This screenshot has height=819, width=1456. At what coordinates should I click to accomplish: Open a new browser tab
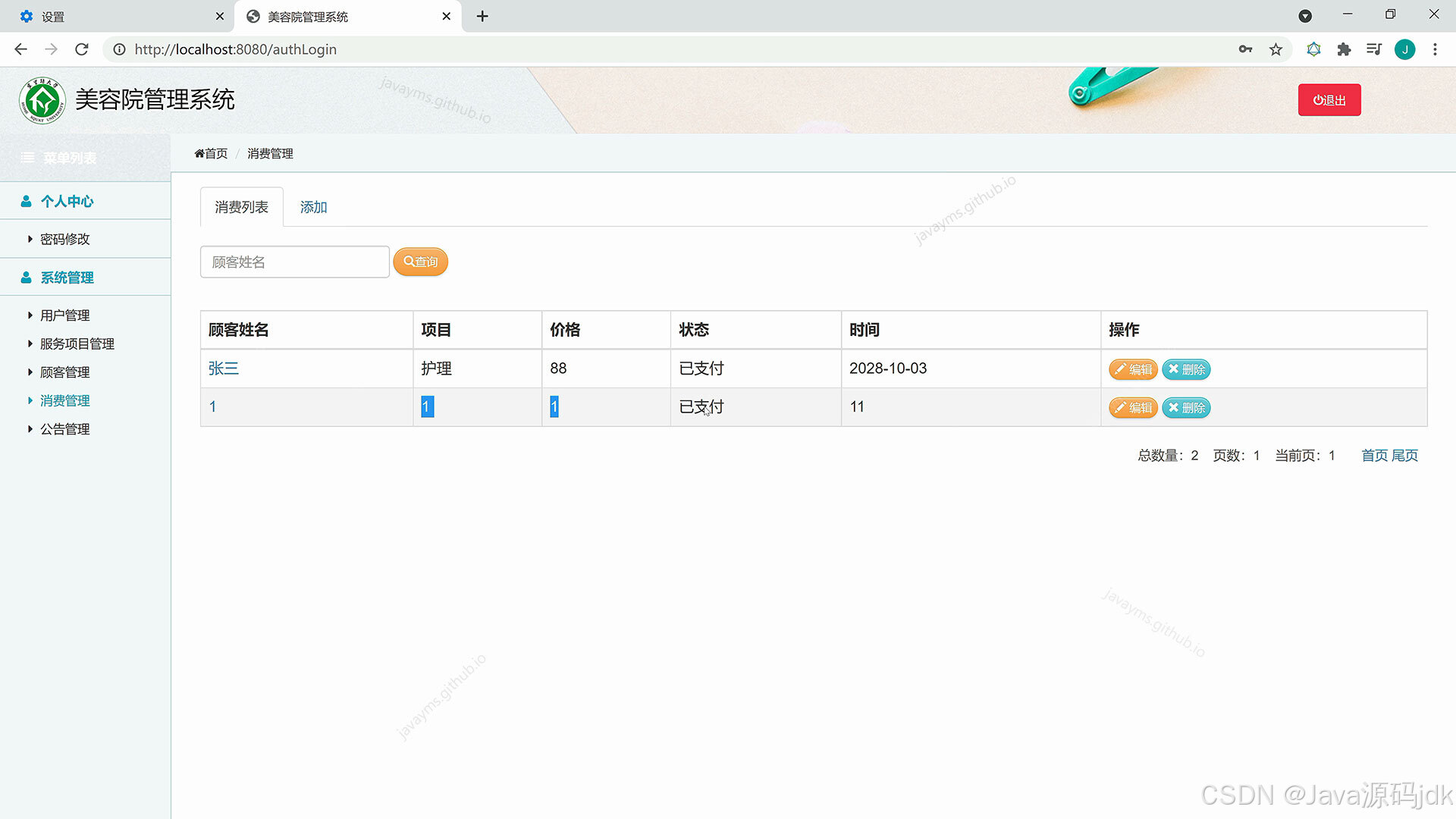pos(482,16)
